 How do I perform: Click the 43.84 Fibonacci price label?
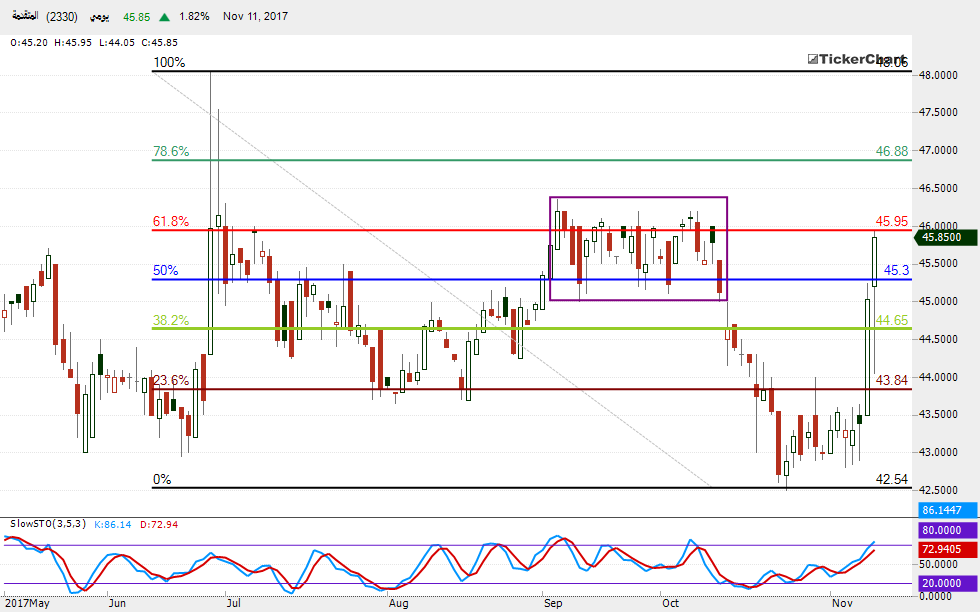(891, 380)
